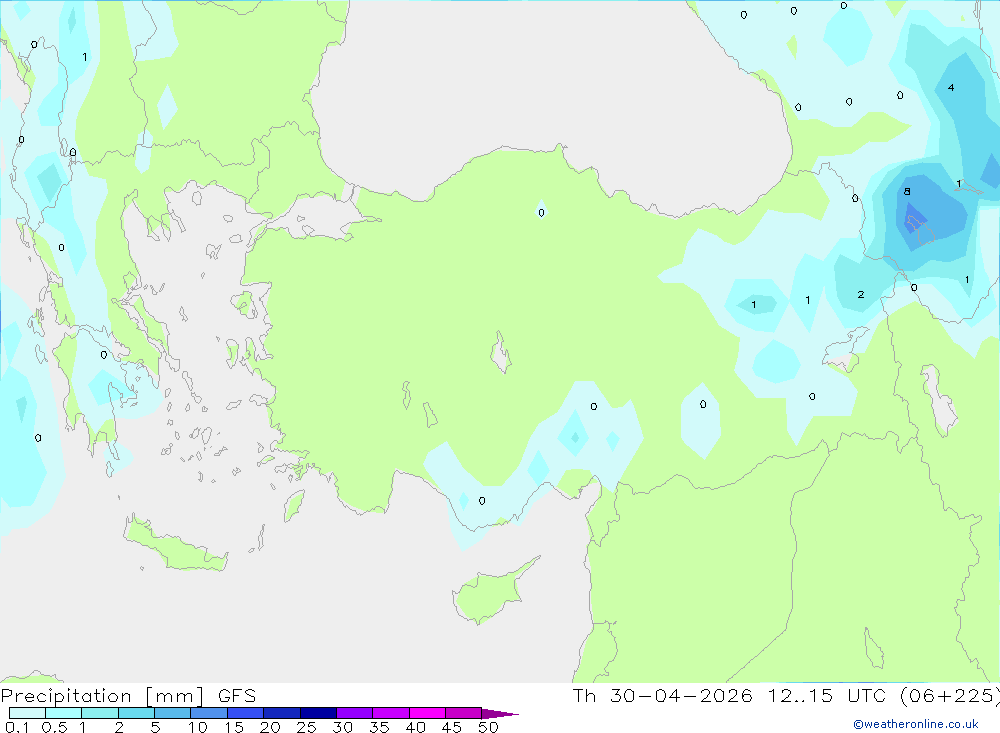
Task: Click the 0.1–0.5 mm legend color segment
Action: (x=27, y=713)
